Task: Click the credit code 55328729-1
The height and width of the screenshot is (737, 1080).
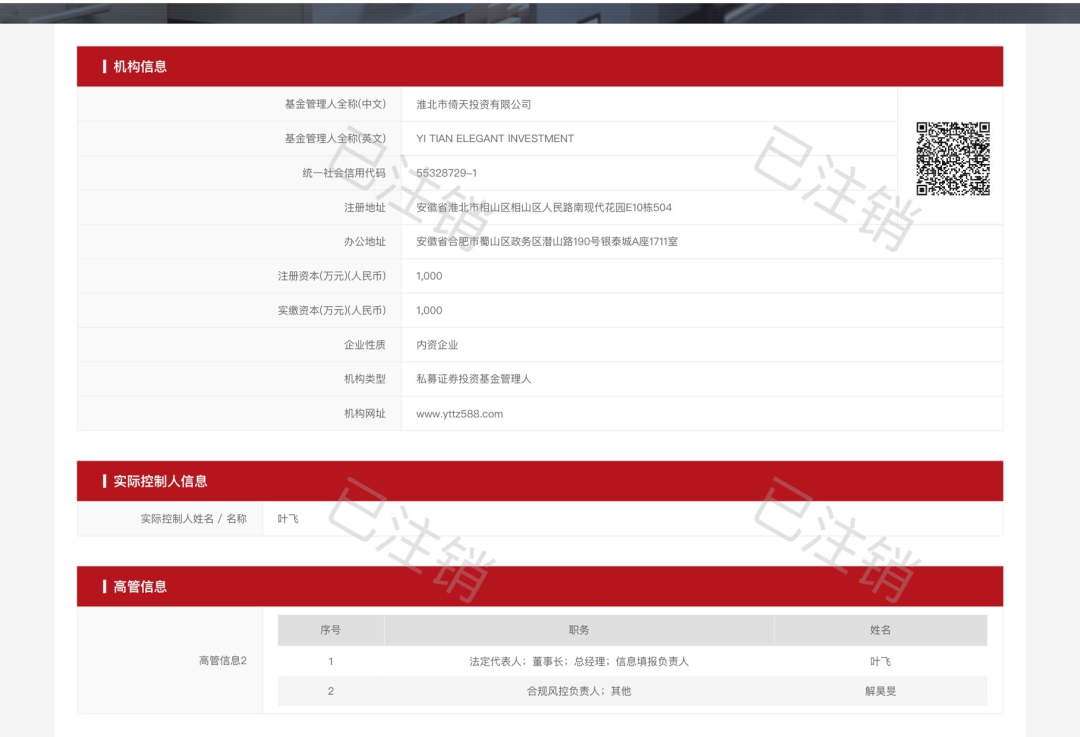Action: (x=446, y=173)
